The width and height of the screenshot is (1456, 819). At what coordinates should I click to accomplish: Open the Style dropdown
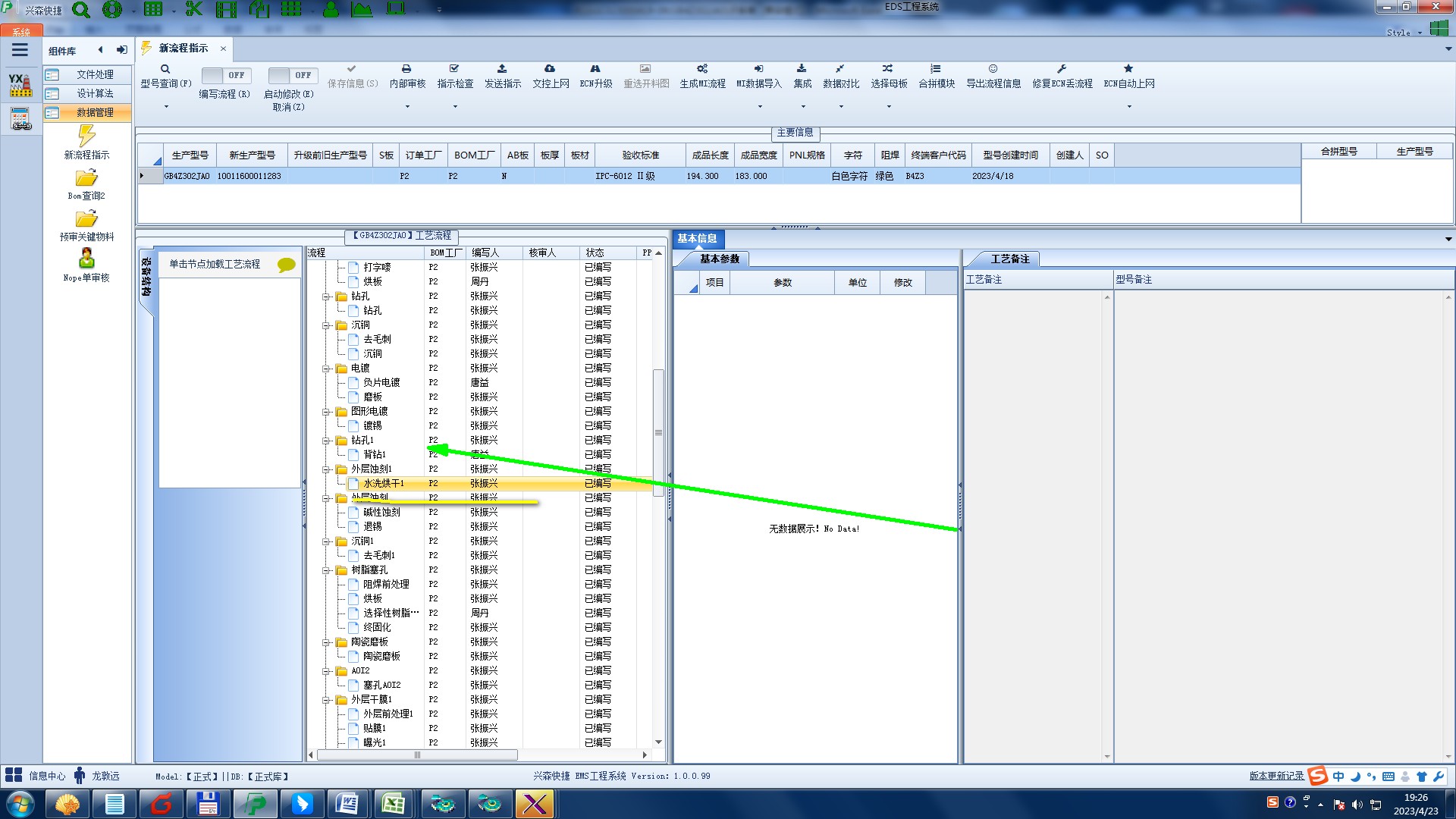(x=1404, y=33)
